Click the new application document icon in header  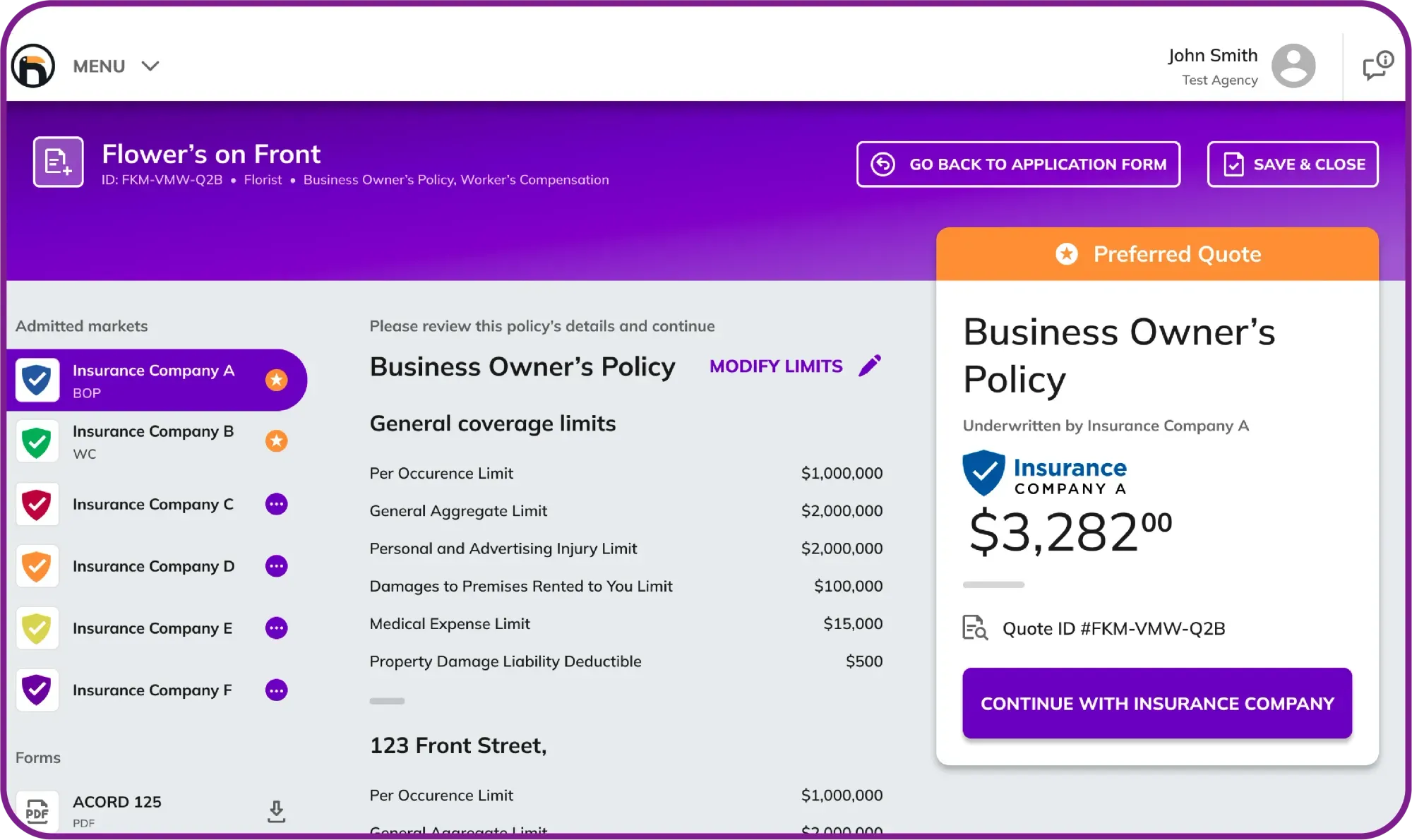[59, 162]
